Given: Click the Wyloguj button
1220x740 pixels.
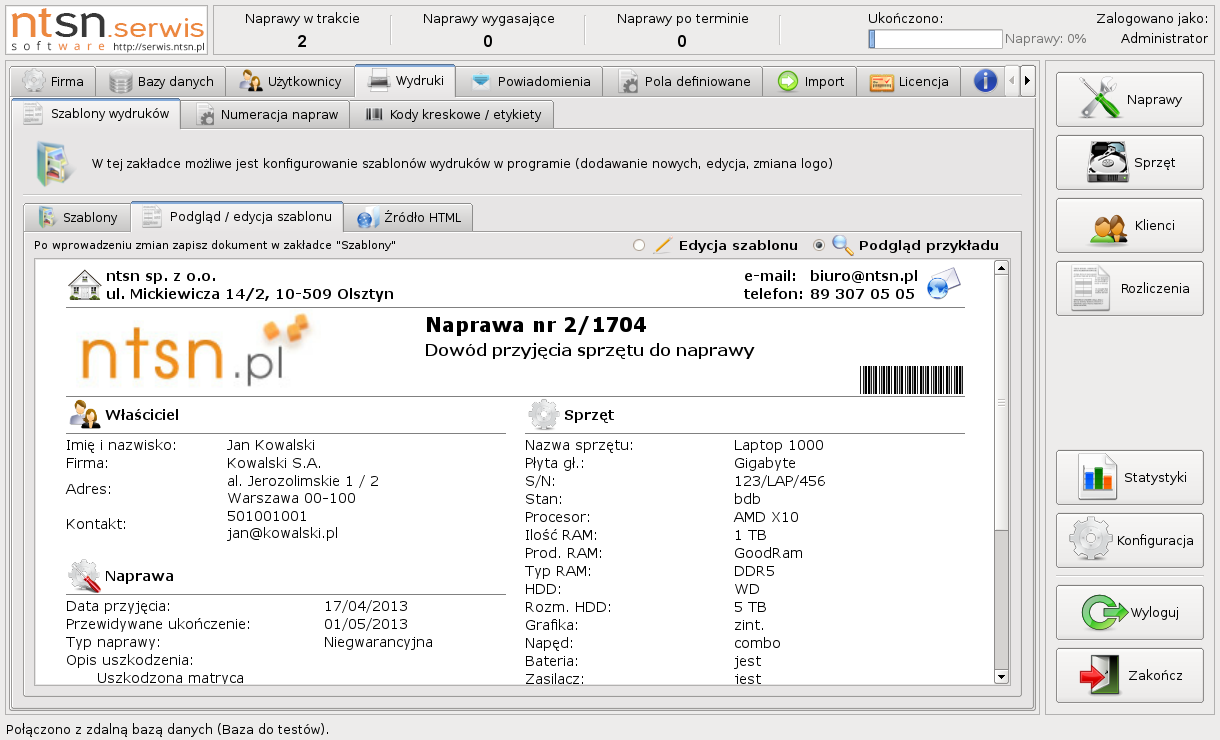Looking at the screenshot, I should pyautogui.click(x=1129, y=612).
